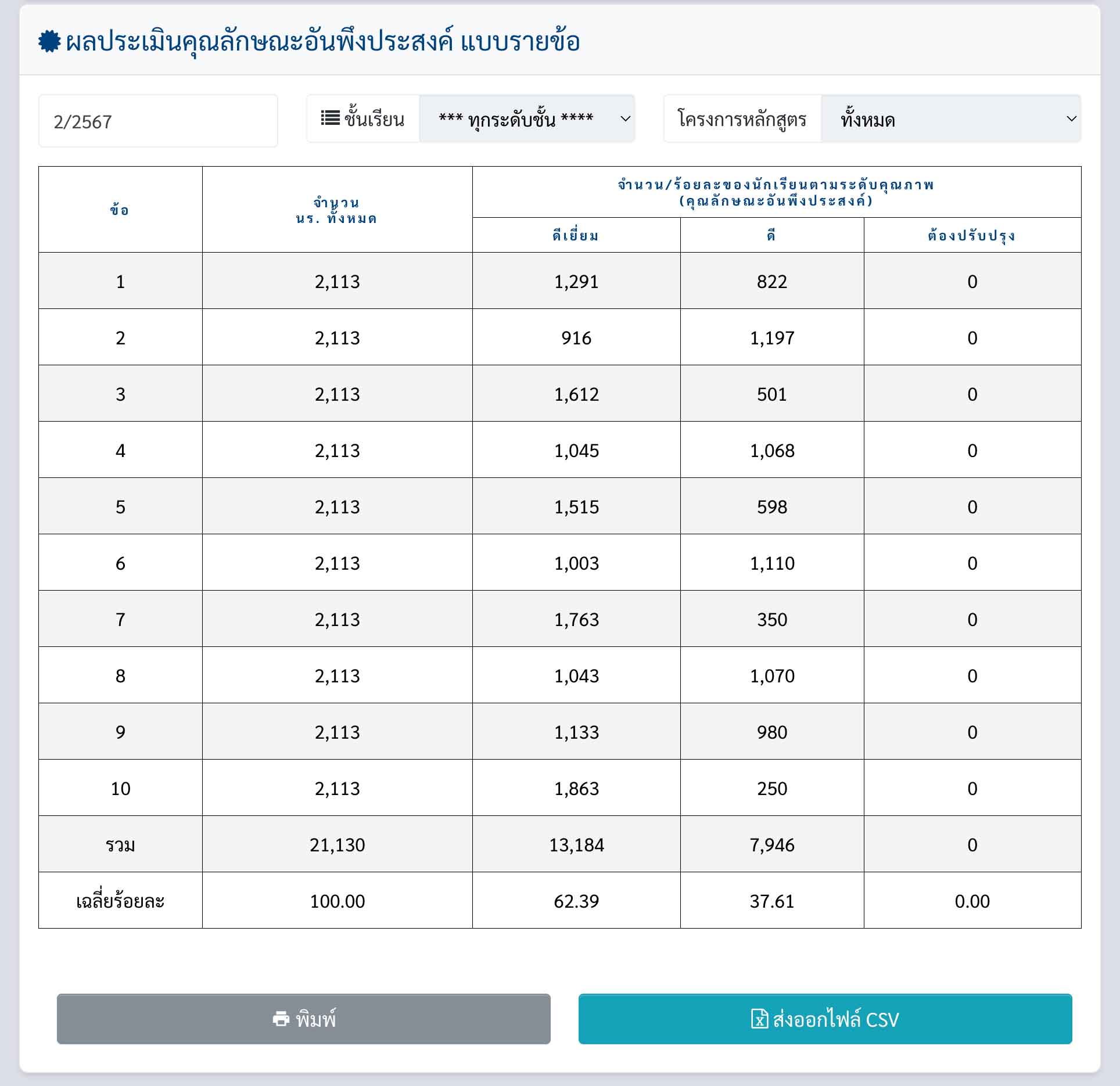This screenshot has height=1086, width=1120.
Task: Select the 1,291 cell in row 1
Action: [x=576, y=282]
